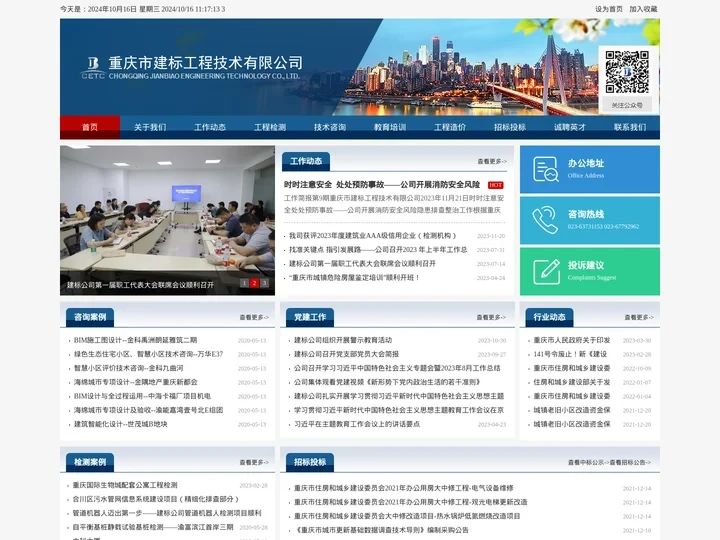
Task: Click 查看更多 in 检测案例 section
Action: [x=254, y=462]
